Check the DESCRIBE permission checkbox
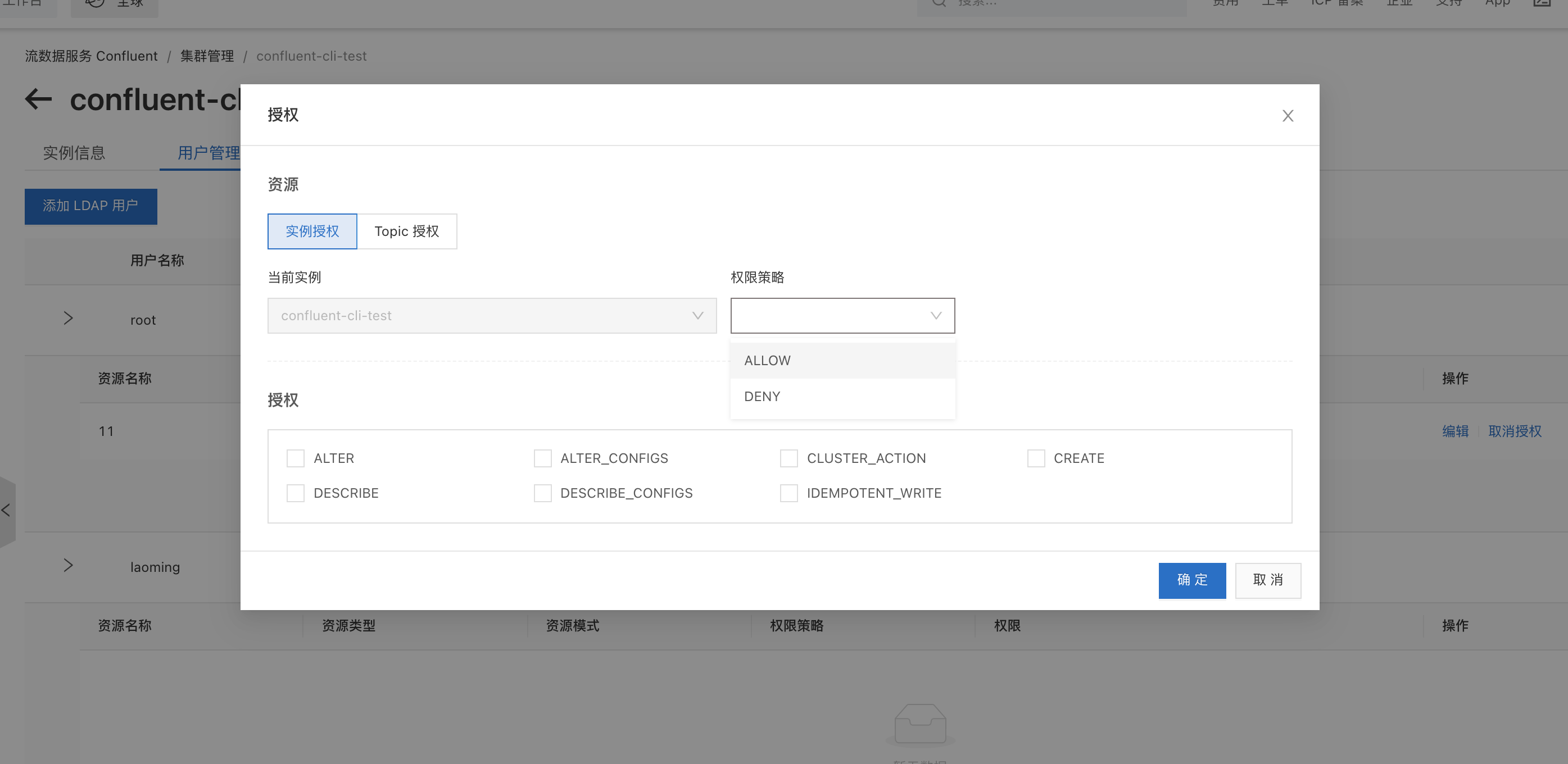 tap(295, 493)
